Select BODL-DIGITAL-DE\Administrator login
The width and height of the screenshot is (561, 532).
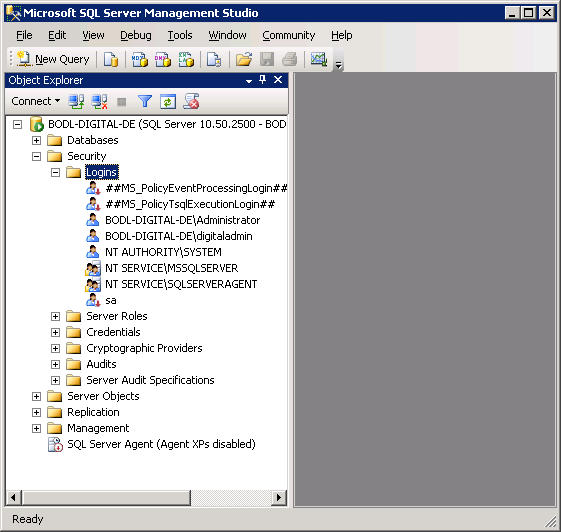click(x=182, y=220)
